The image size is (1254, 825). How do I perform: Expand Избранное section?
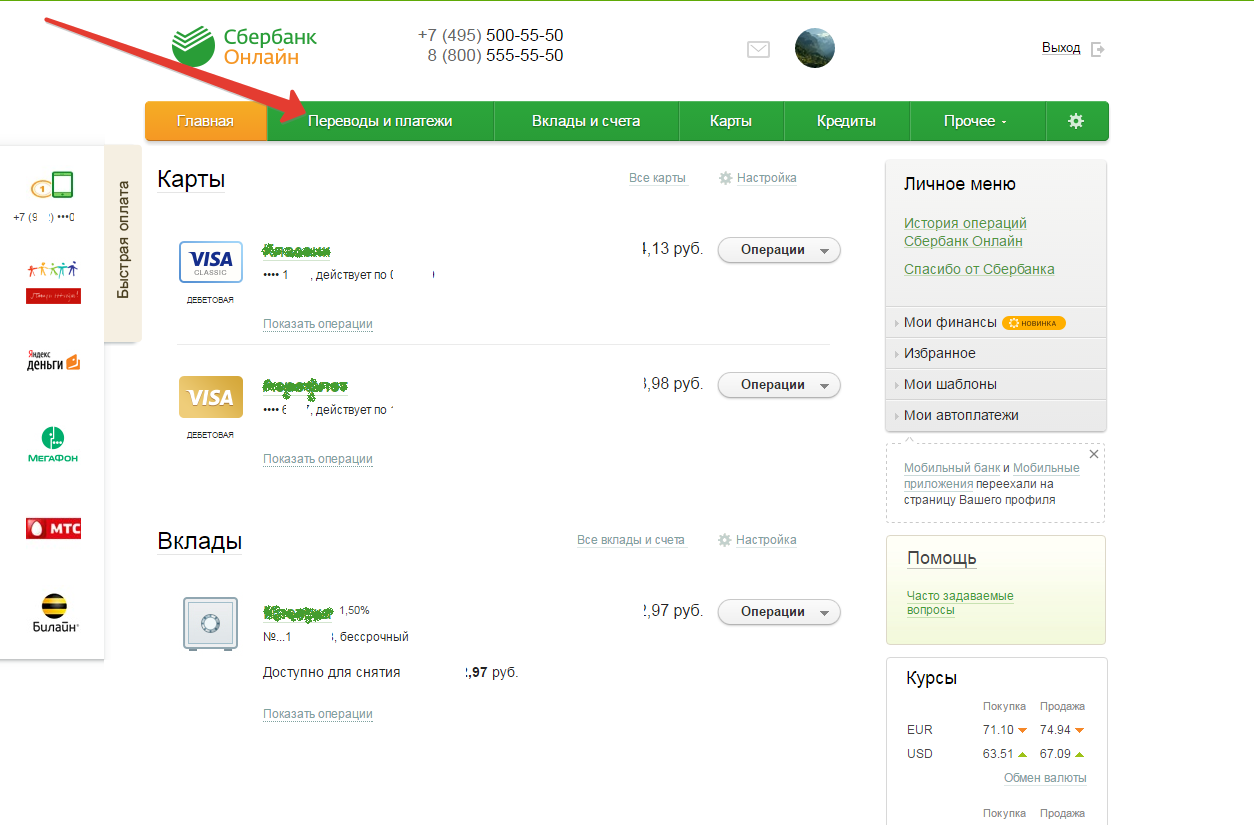[x=996, y=353]
